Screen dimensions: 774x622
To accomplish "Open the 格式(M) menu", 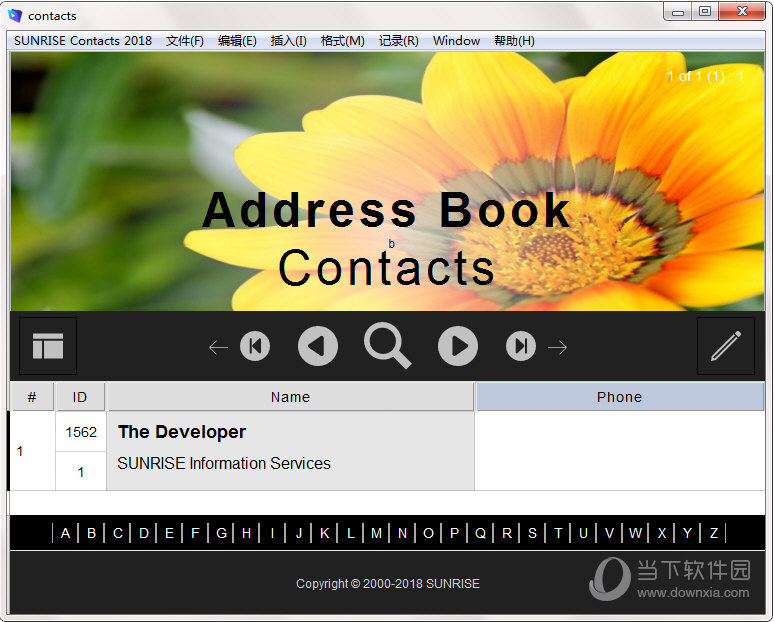I will tap(343, 40).
